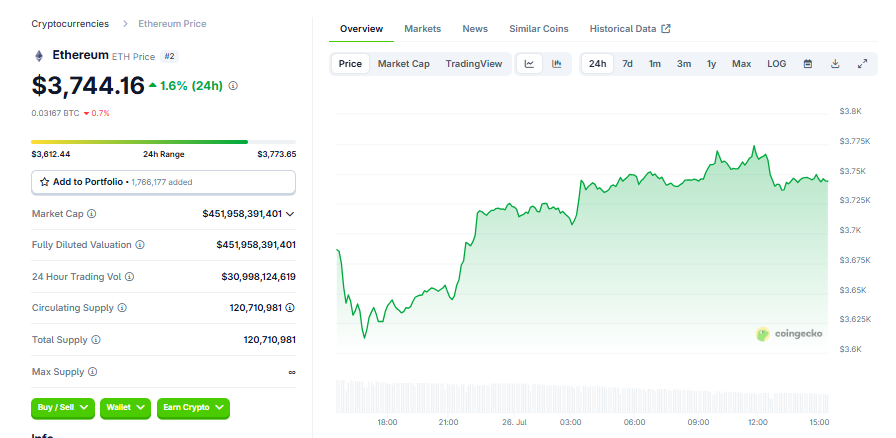Set chart range to 1y
Image resolution: width=896 pixels, height=438 pixels.
click(711, 64)
